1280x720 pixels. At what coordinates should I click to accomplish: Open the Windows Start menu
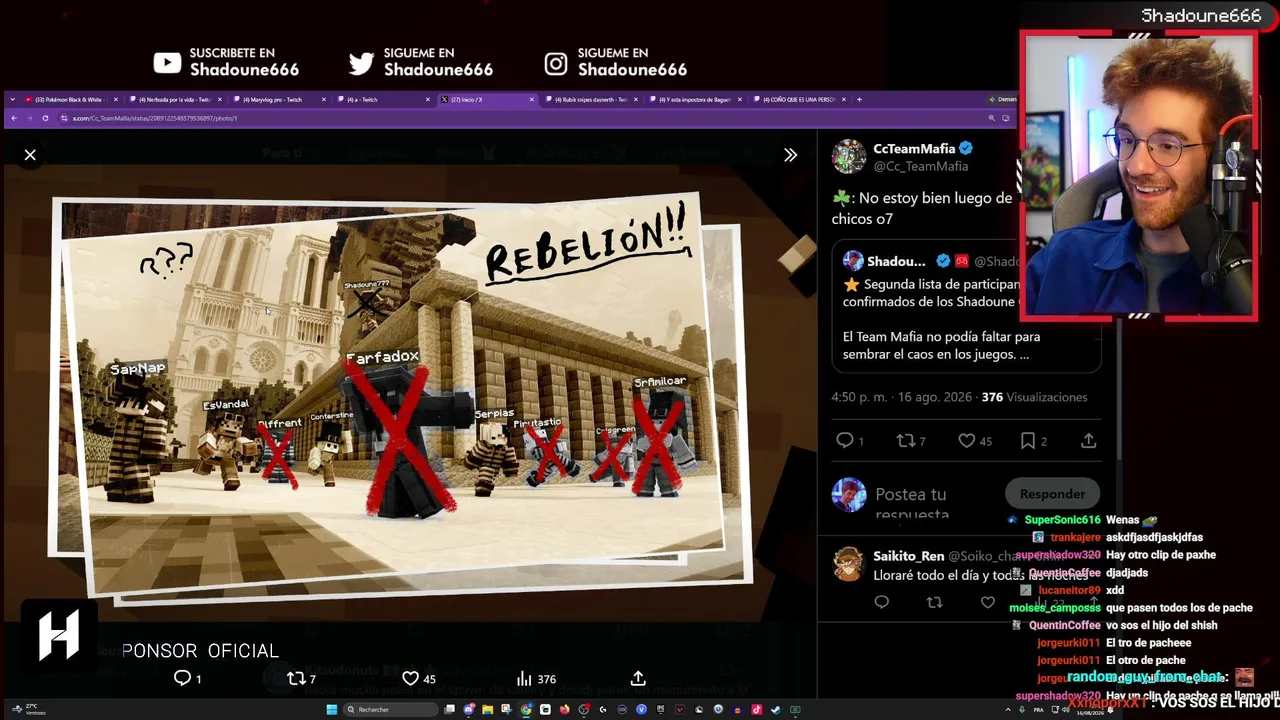tap(331, 710)
